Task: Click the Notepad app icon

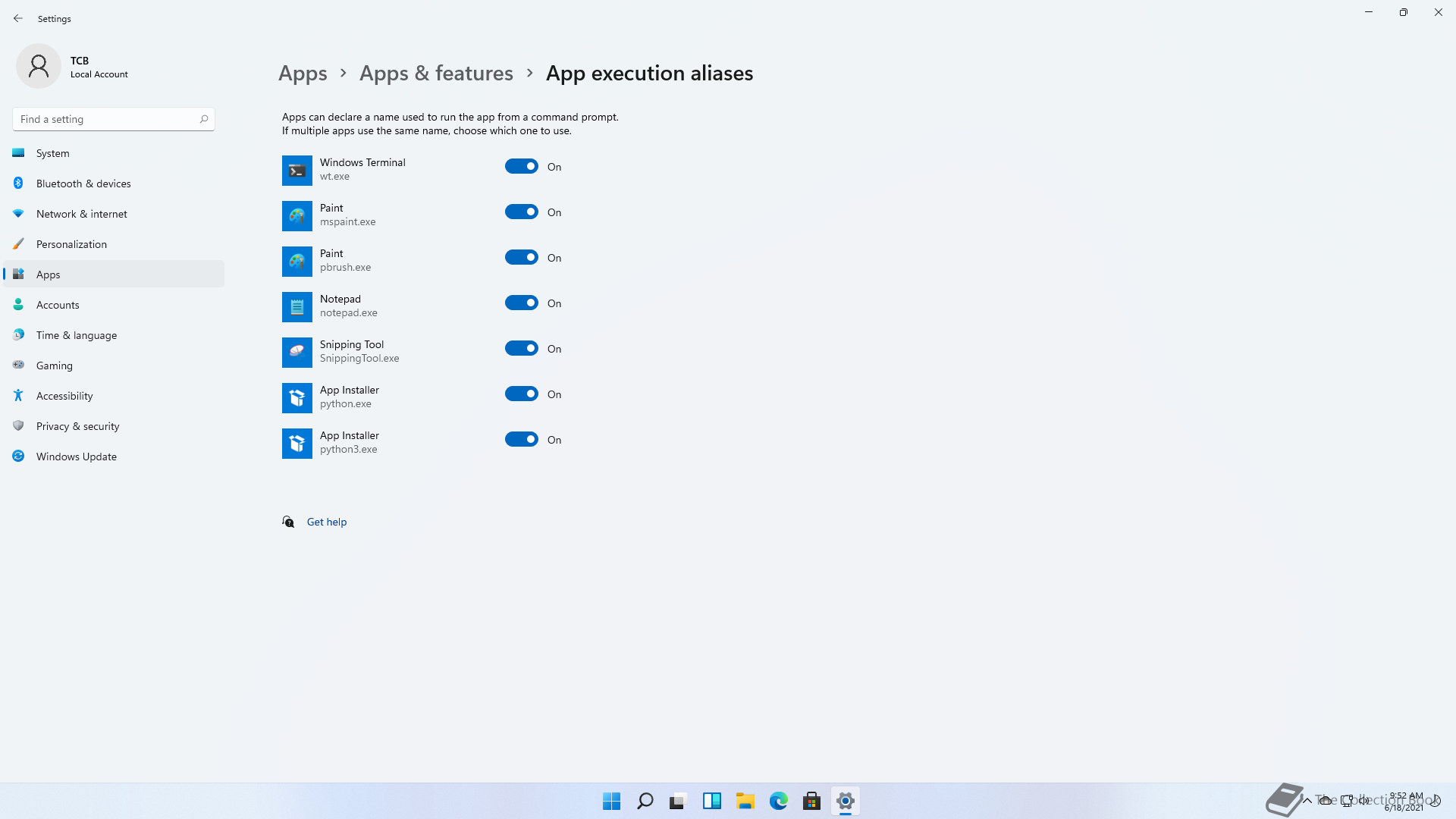Action: coord(297,307)
